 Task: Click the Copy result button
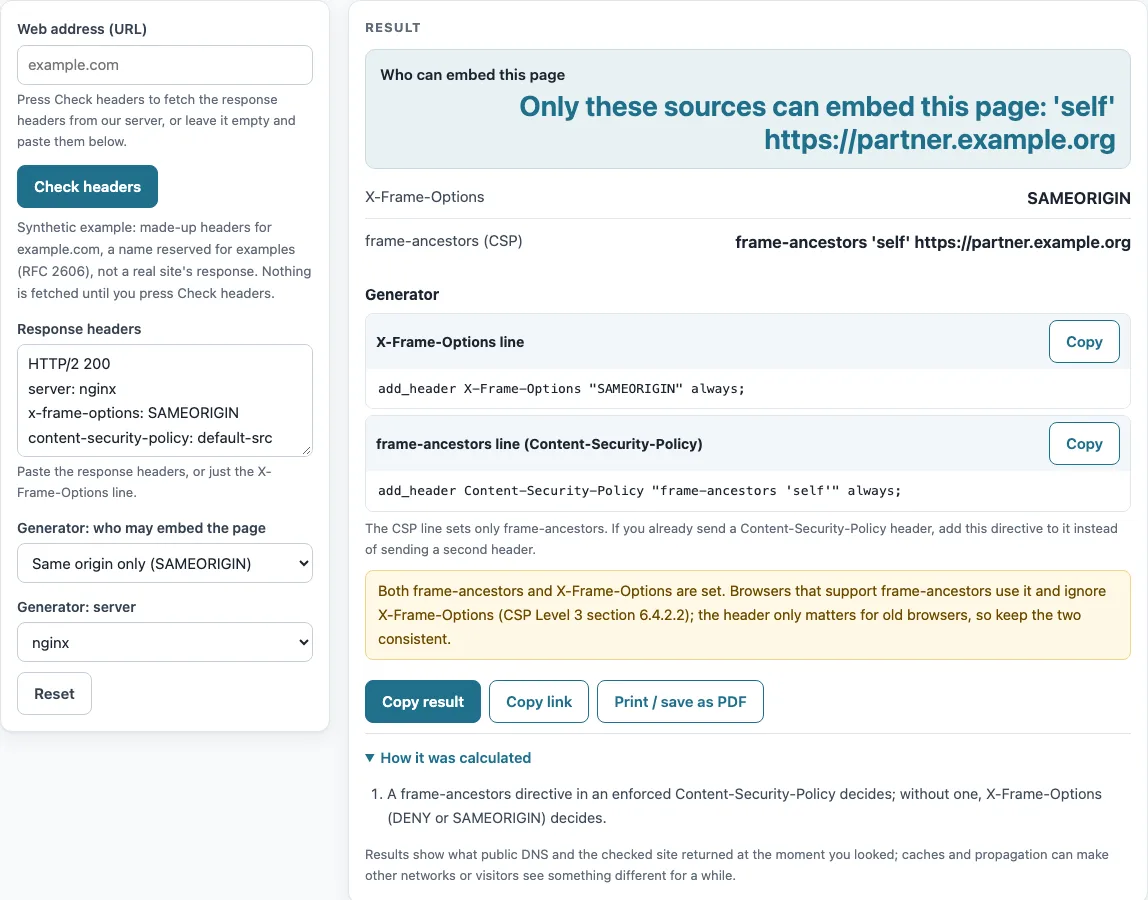pos(423,702)
